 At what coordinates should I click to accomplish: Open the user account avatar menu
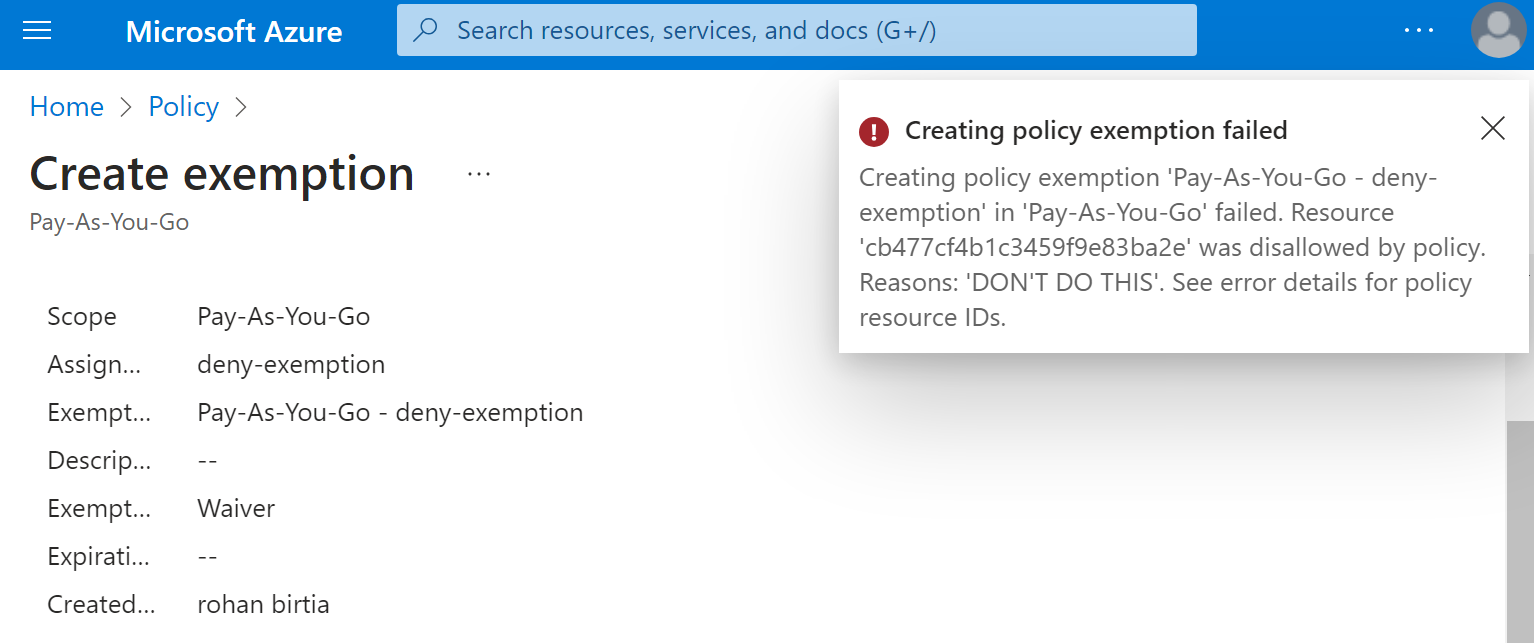point(1497,31)
